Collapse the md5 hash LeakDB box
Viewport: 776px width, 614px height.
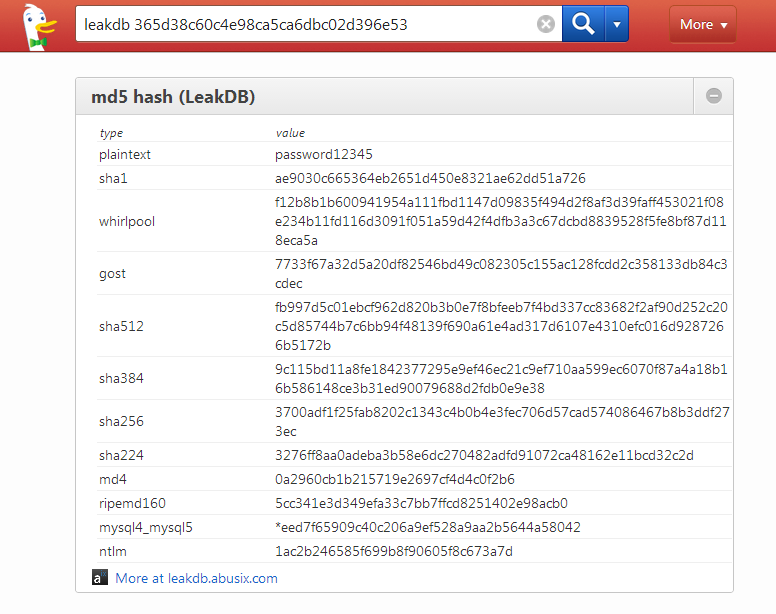coord(713,96)
